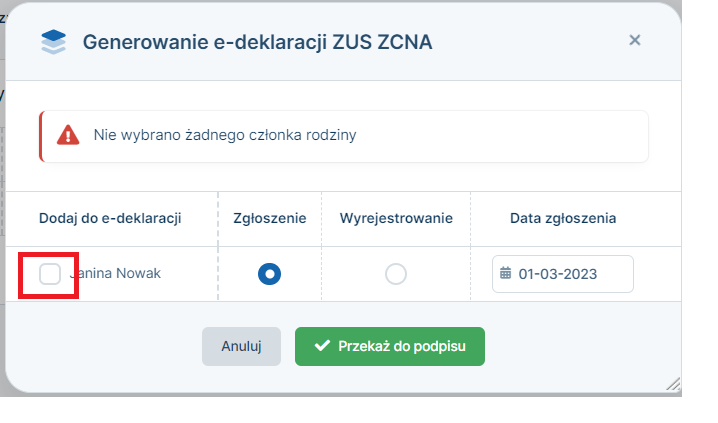This screenshot has height=423, width=718.
Task: Cancel with the Anuluj button
Action: pyautogui.click(x=241, y=346)
